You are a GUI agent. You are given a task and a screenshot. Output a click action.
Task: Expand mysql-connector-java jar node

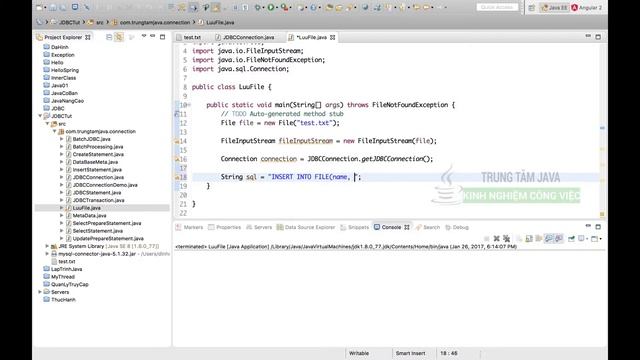click(x=47, y=254)
